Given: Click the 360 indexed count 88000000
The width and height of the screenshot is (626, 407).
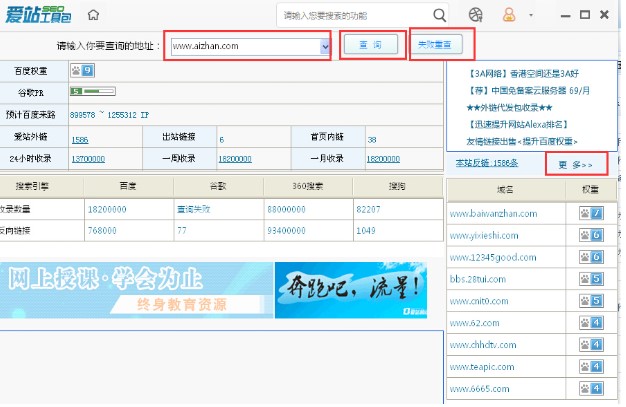Looking at the screenshot, I should [286, 209].
